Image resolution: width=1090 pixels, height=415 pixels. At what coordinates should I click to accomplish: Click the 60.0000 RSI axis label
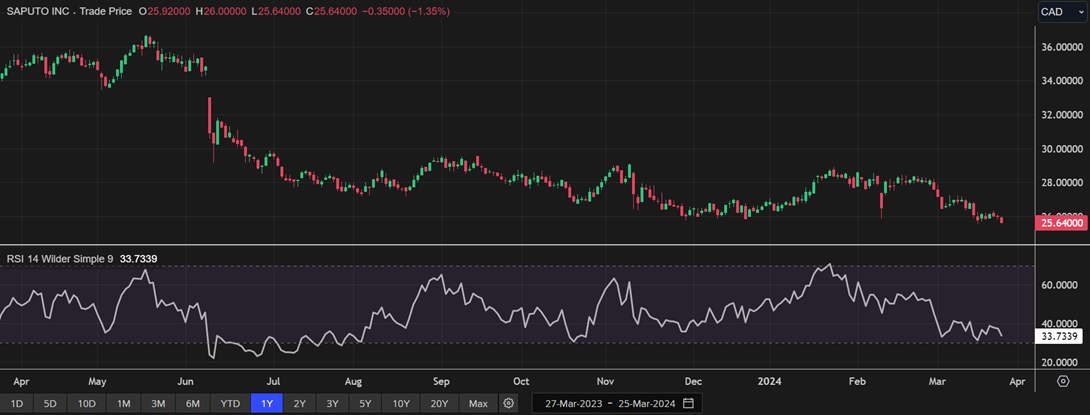[1061, 285]
